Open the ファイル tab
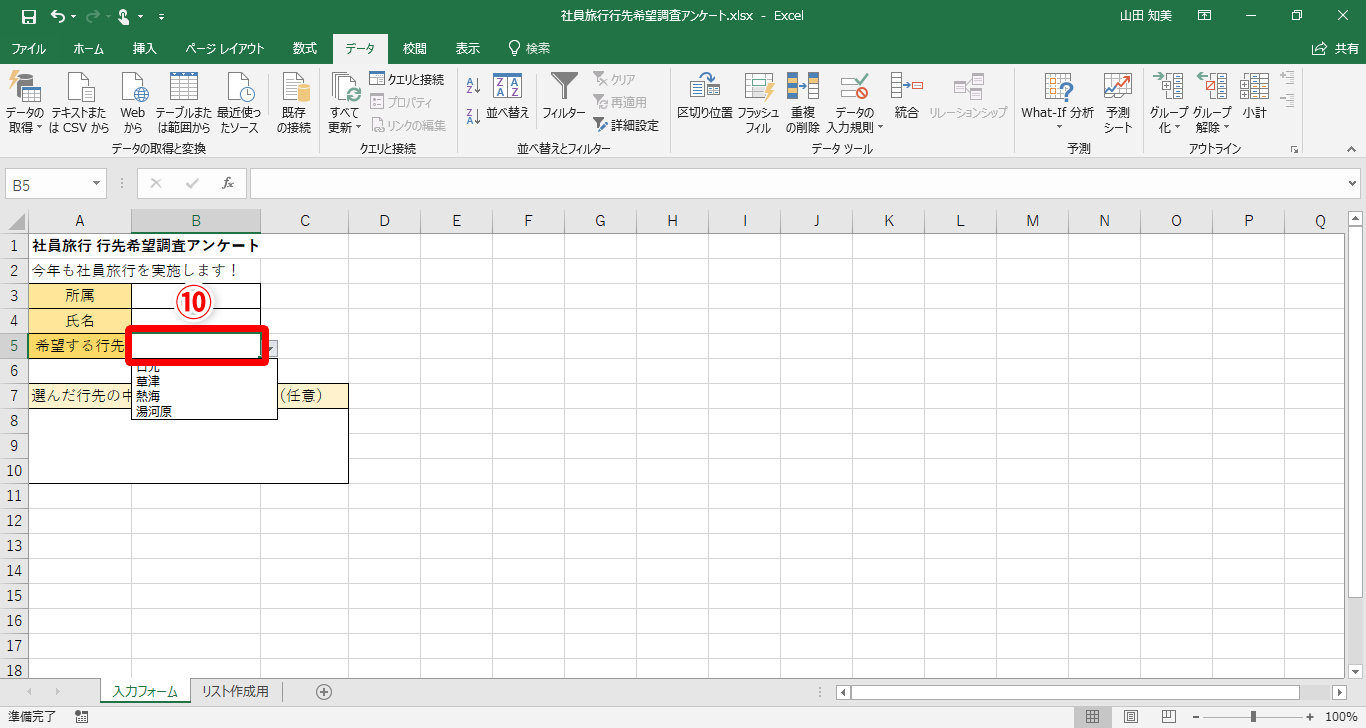The height and width of the screenshot is (728, 1366). [x=28, y=48]
